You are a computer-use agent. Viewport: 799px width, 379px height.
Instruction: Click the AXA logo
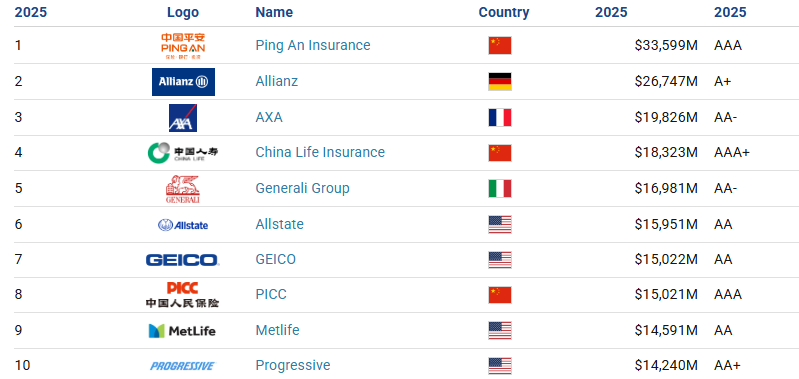point(183,118)
